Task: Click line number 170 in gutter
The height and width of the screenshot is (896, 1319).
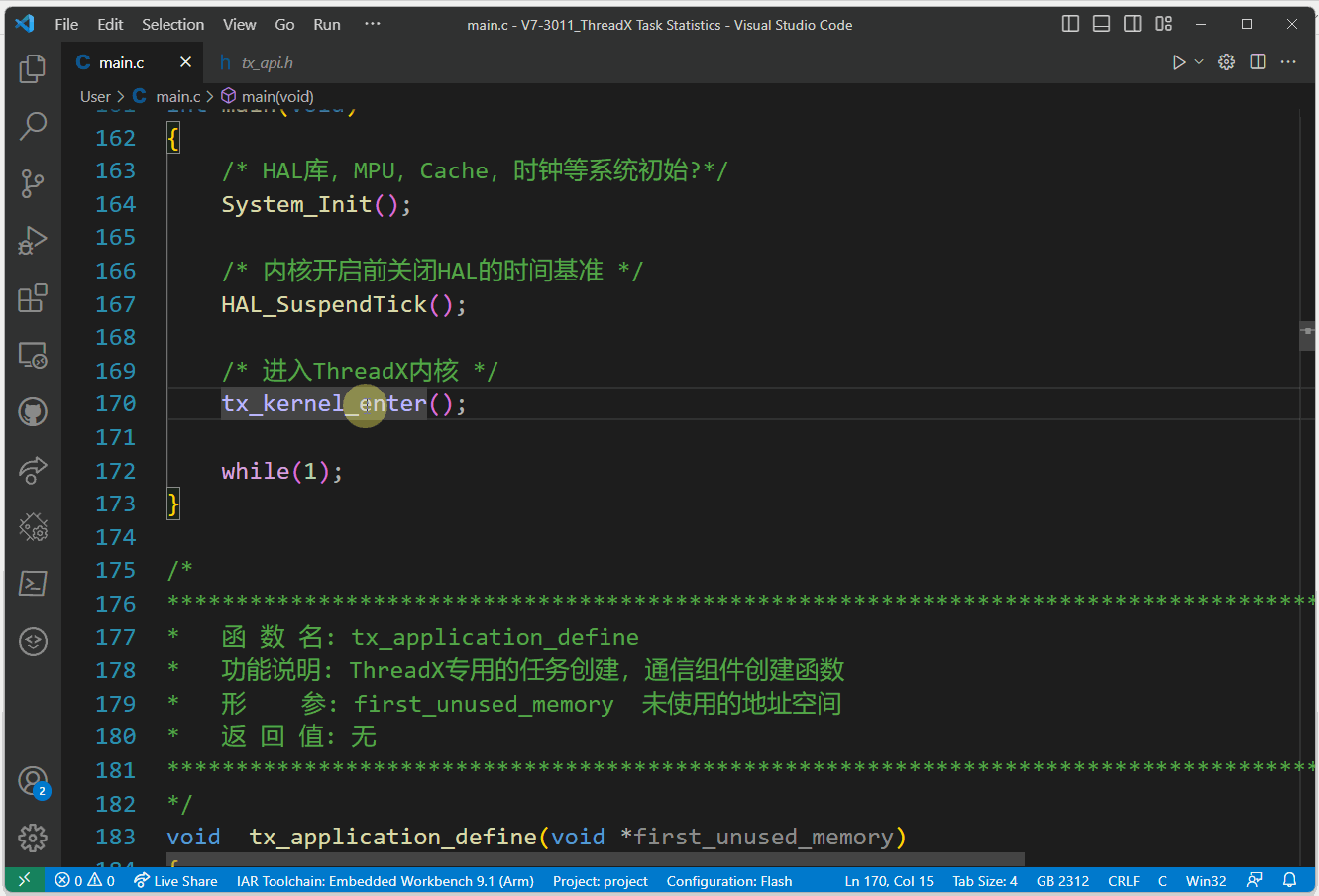Action: [x=115, y=403]
